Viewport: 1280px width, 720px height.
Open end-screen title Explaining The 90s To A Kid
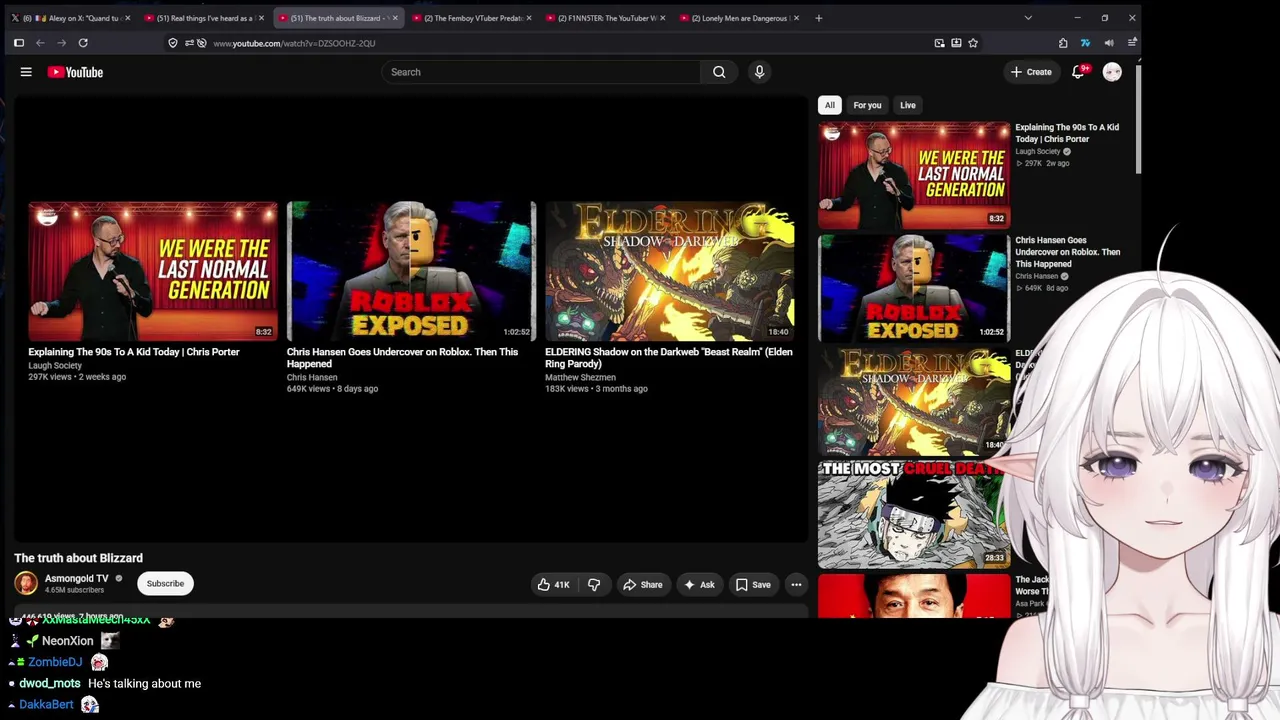134,352
